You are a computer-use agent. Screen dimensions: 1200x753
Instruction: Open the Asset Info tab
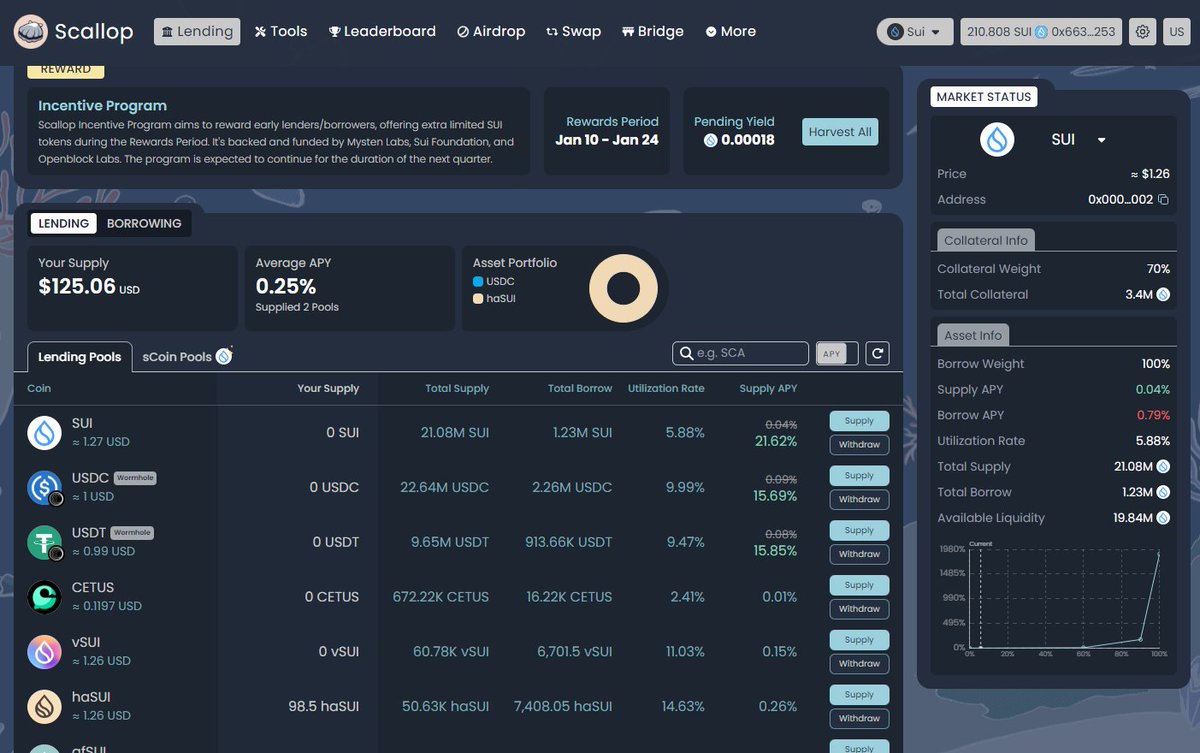pyautogui.click(x=973, y=335)
